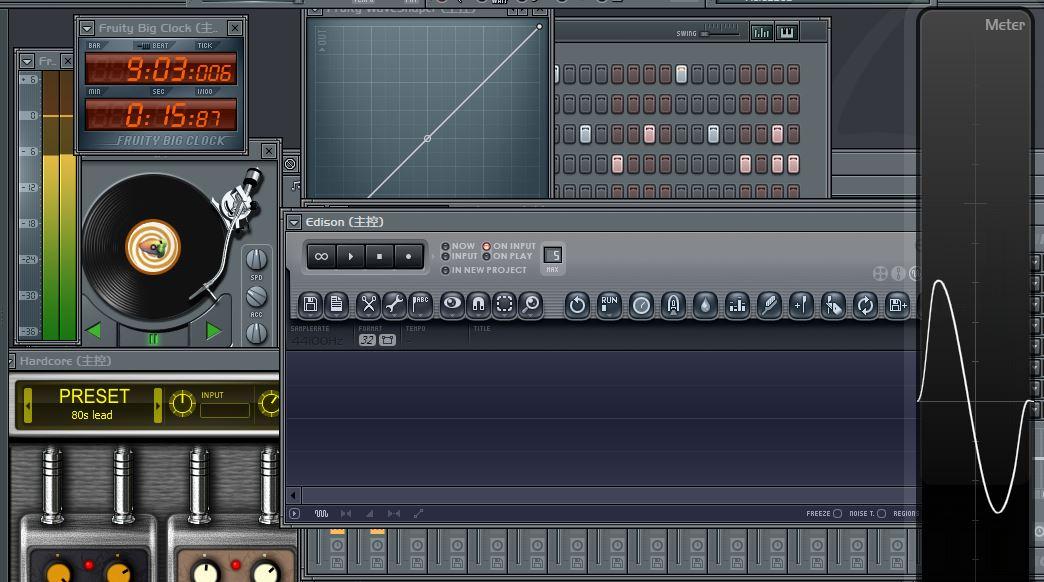This screenshot has height=582, width=1044.
Task: Open Edison's magnet snap menu
Action: pos(478,305)
